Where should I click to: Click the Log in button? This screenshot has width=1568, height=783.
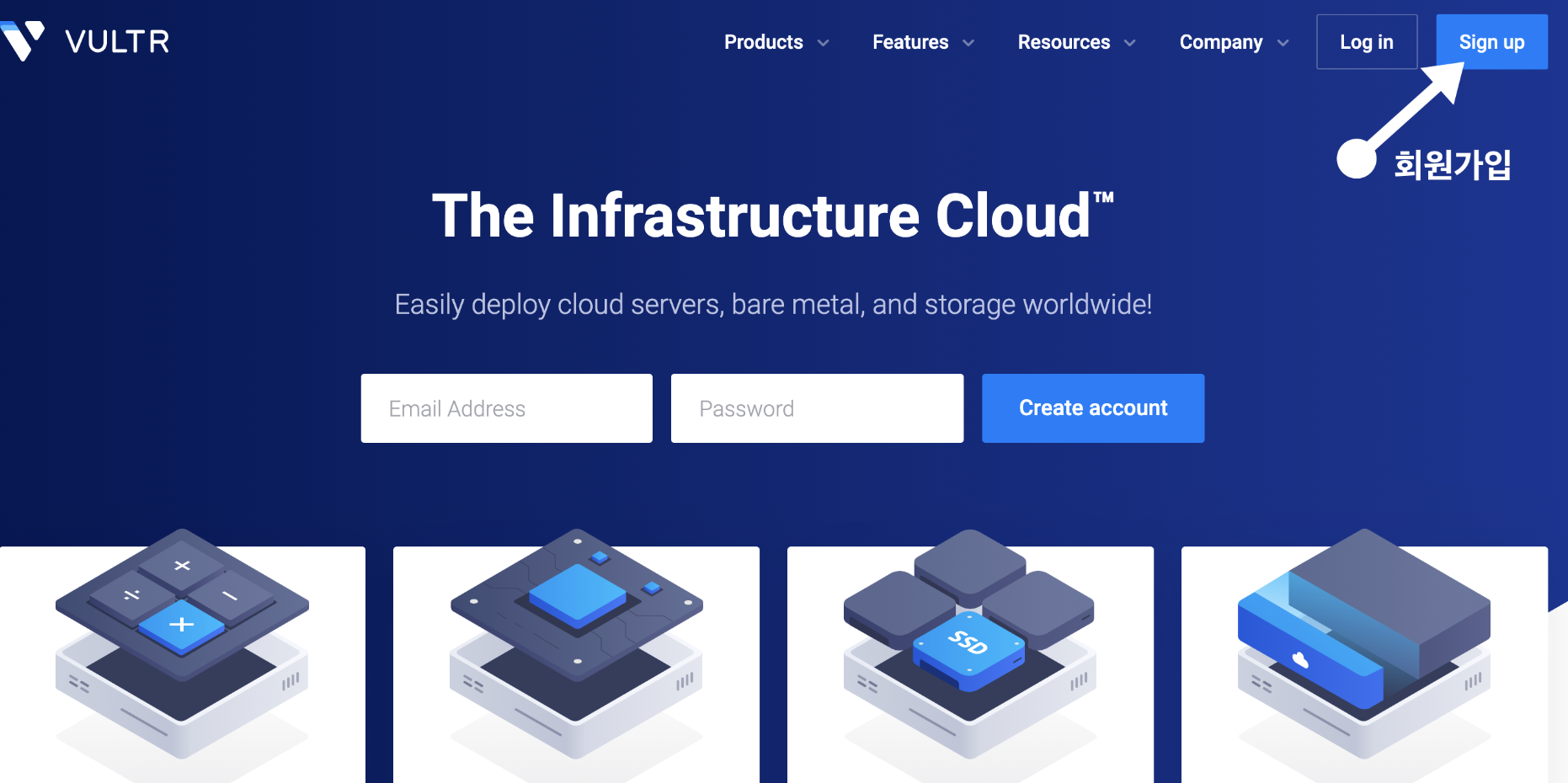coord(1367,42)
